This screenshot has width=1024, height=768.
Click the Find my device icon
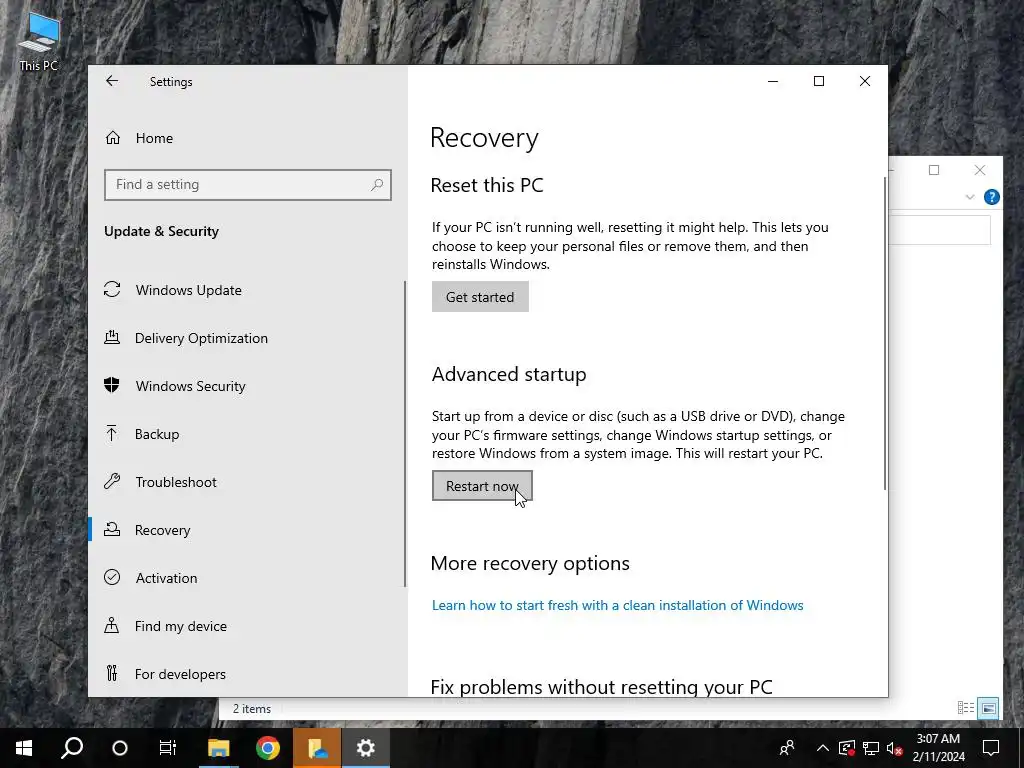click(112, 626)
